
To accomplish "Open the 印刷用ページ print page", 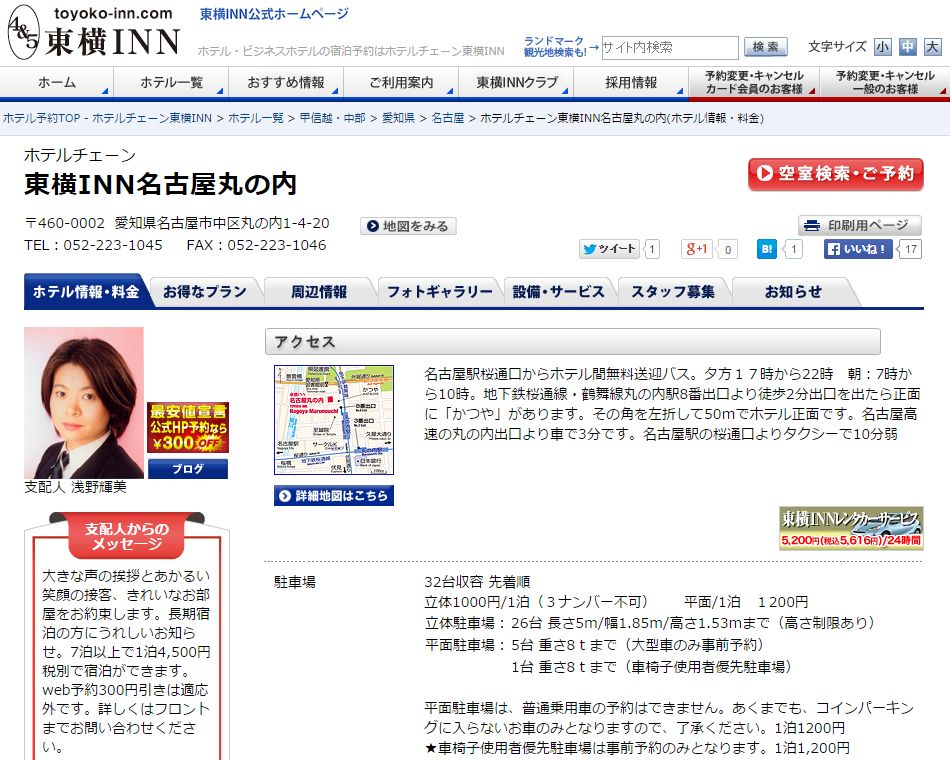I will point(860,225).
